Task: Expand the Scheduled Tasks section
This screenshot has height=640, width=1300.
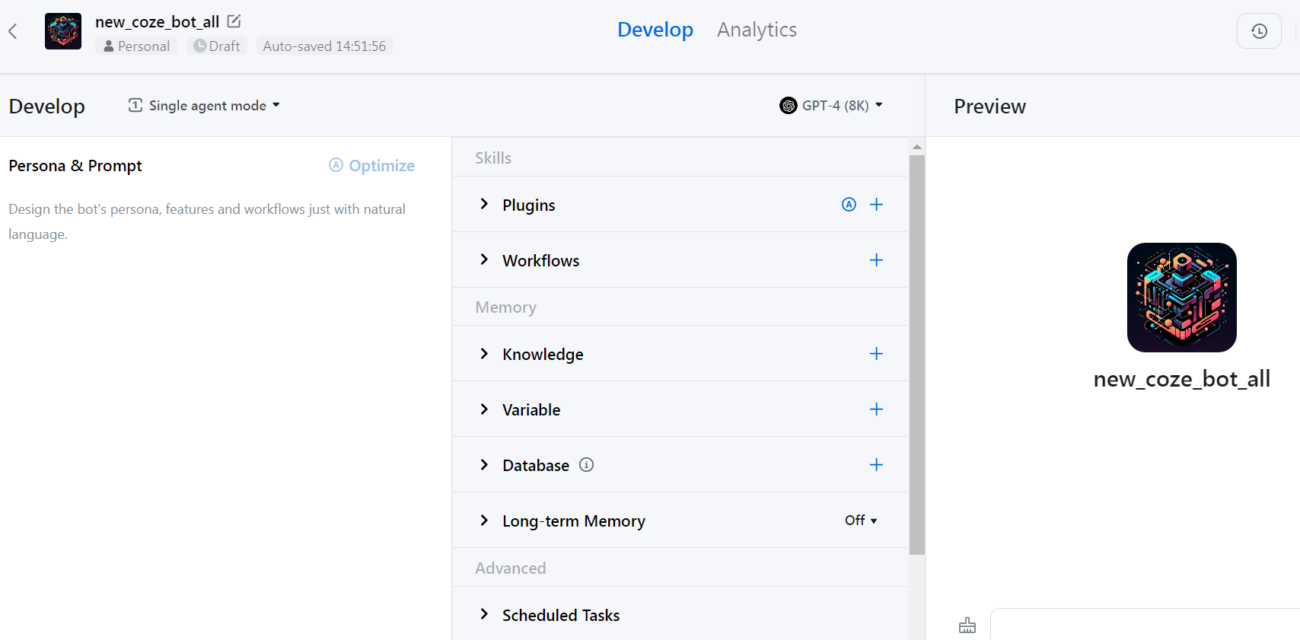Action: tap(484, 615)
